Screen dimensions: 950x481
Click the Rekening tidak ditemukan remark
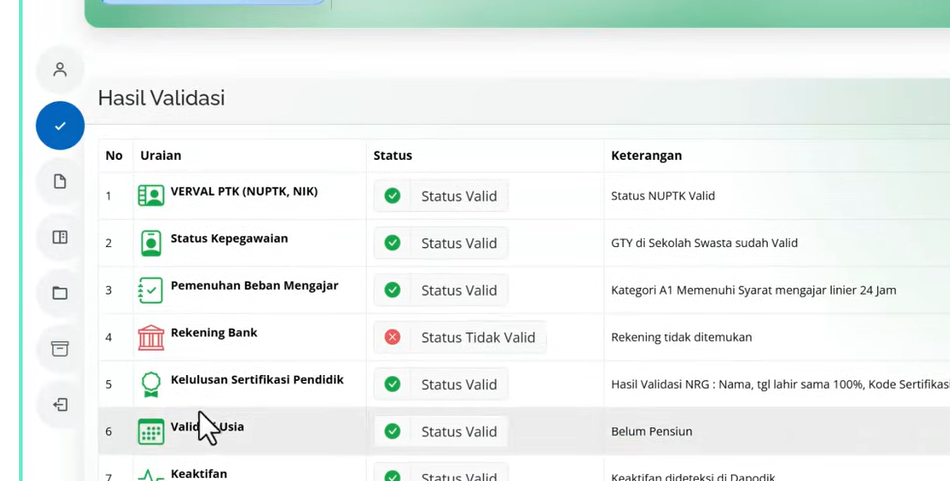(x=681, y=337)
